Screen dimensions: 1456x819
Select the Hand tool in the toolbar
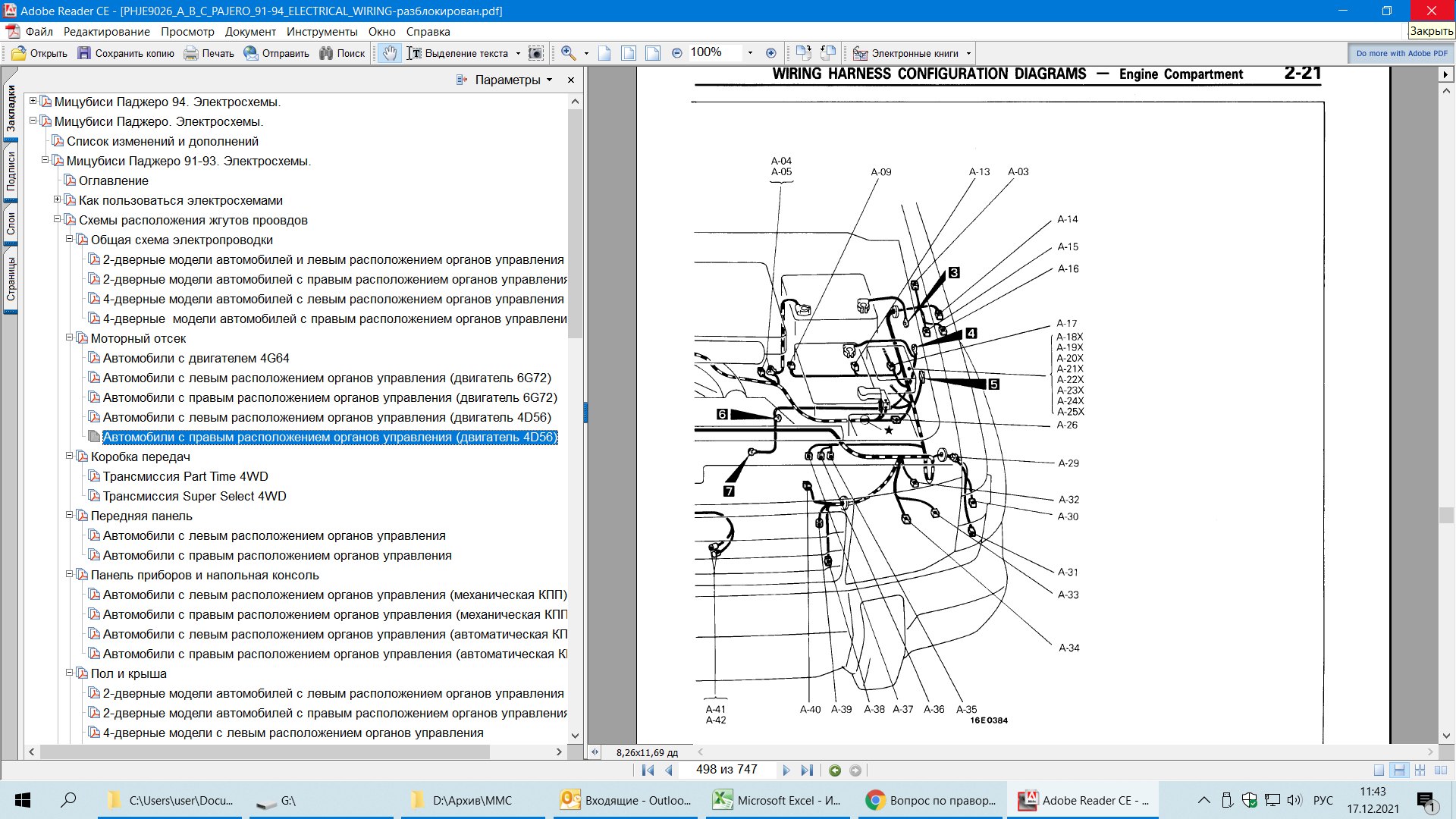[389, 53]
